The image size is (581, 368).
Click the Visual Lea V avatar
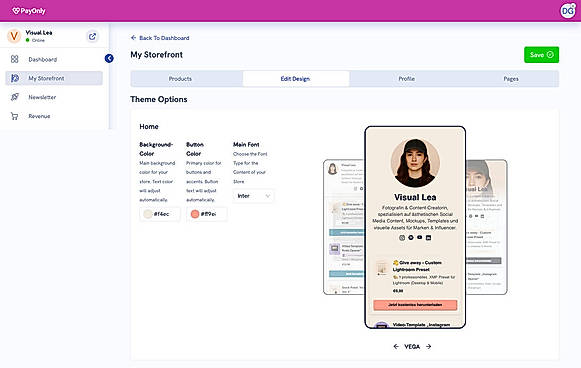(x=14, y=36)
